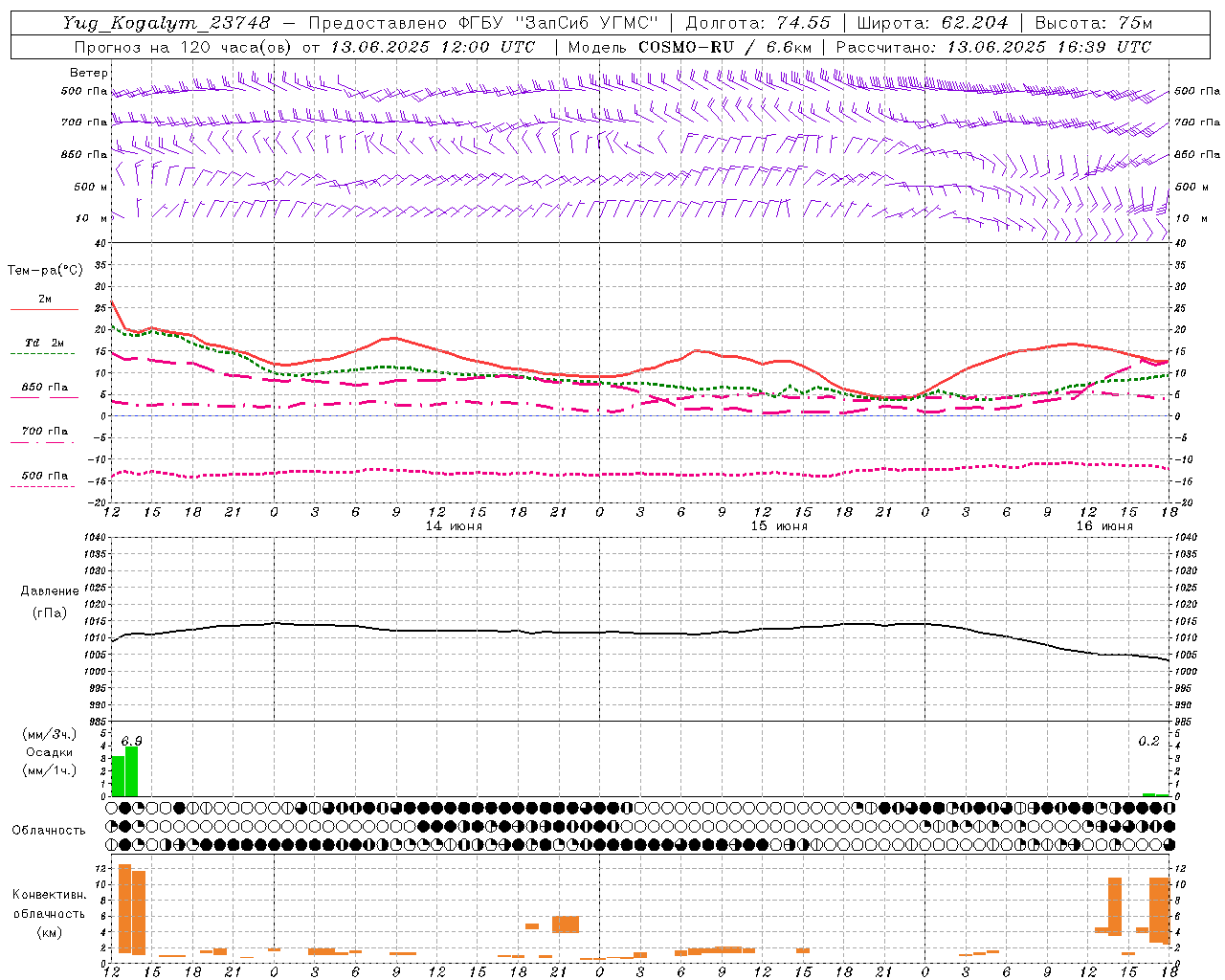
Task: Click the Долгота: 74.55 value
Action: [758, 23]
